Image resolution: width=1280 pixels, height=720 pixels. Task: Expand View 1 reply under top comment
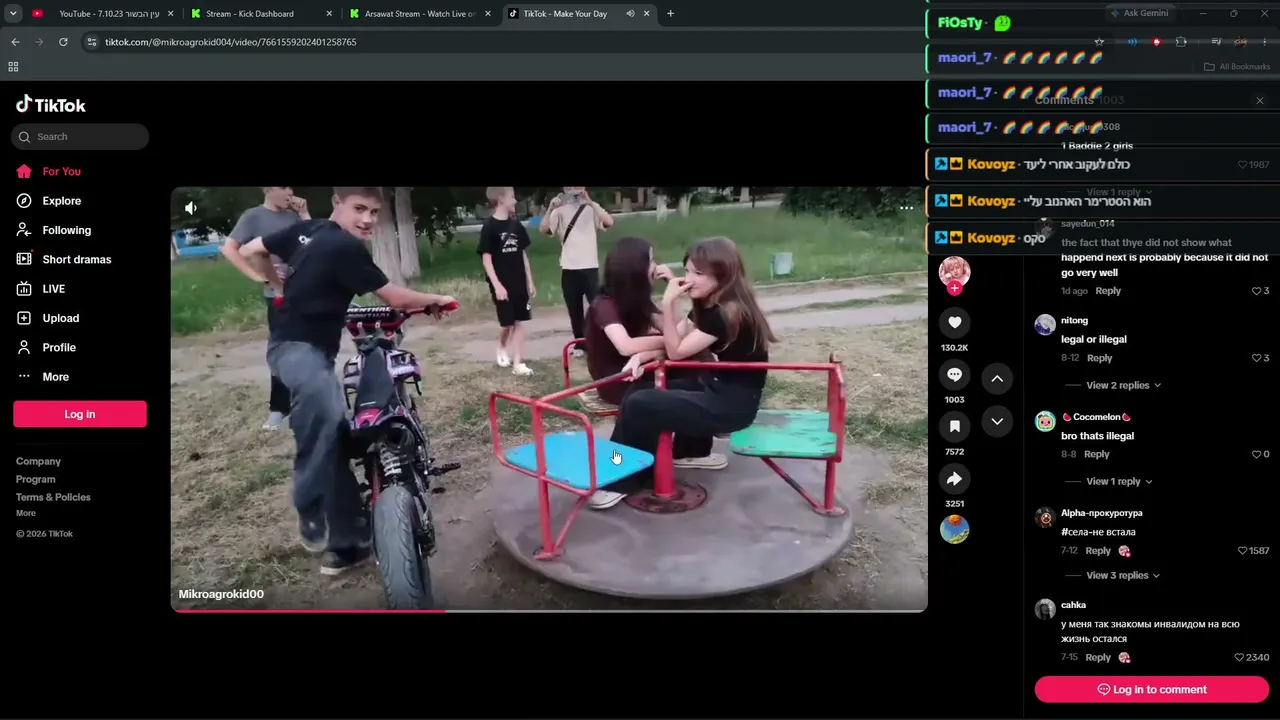coord(1120,192)
